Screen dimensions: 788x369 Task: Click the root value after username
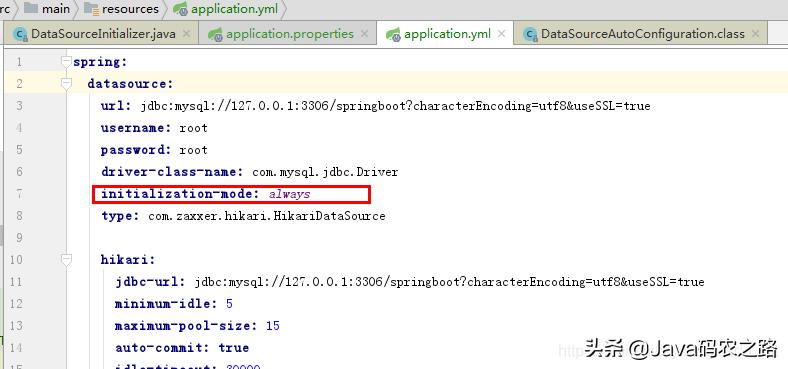193,128
